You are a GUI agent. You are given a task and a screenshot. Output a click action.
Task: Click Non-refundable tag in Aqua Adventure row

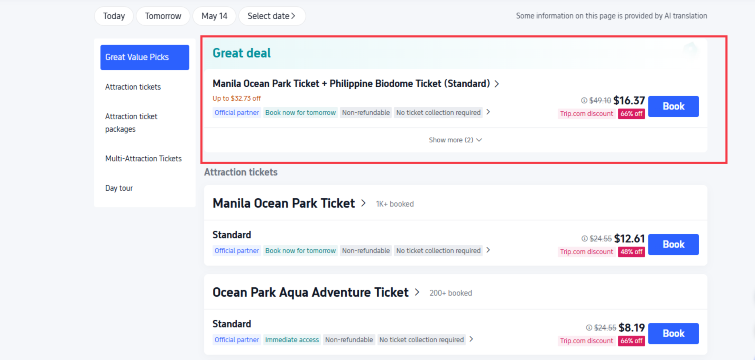349,340
